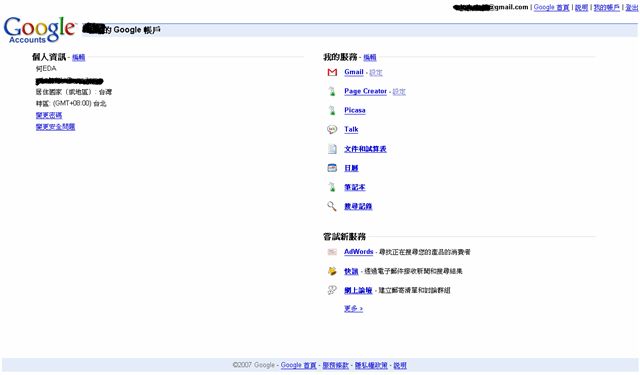640x375 pixels.
Task: Click the change password (變更密碼) link
Action: [49, 115]
